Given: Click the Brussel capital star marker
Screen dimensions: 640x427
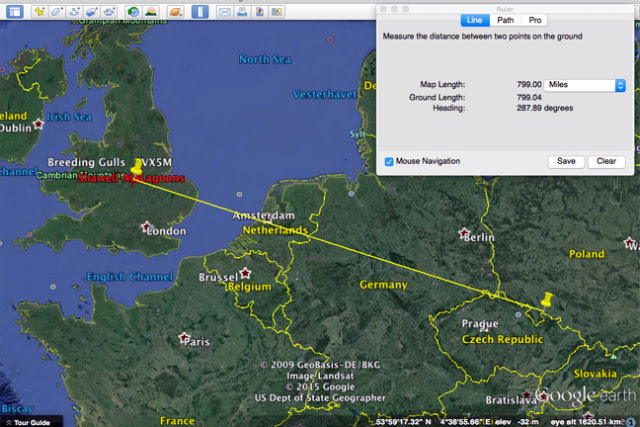Looking at the screenshot, I should 245,272.
